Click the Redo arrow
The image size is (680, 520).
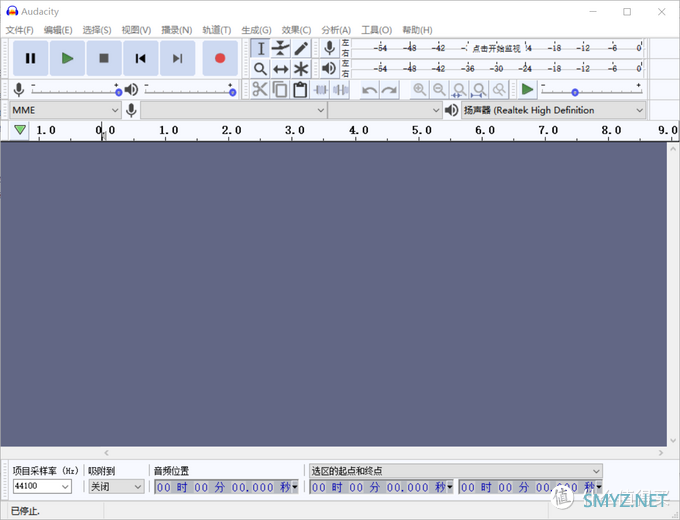pyautogui.click(x=389, y=90)
